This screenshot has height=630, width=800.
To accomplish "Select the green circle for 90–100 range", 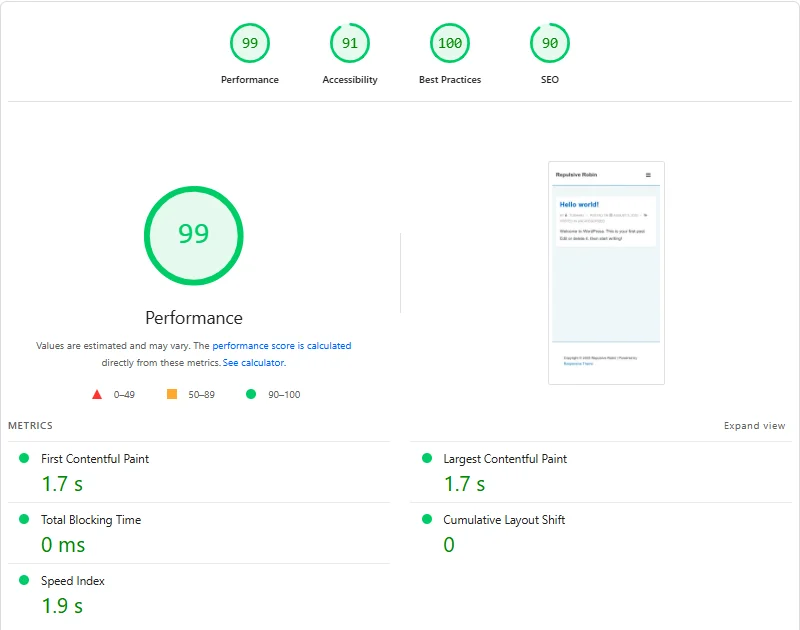I will (249, 394).
